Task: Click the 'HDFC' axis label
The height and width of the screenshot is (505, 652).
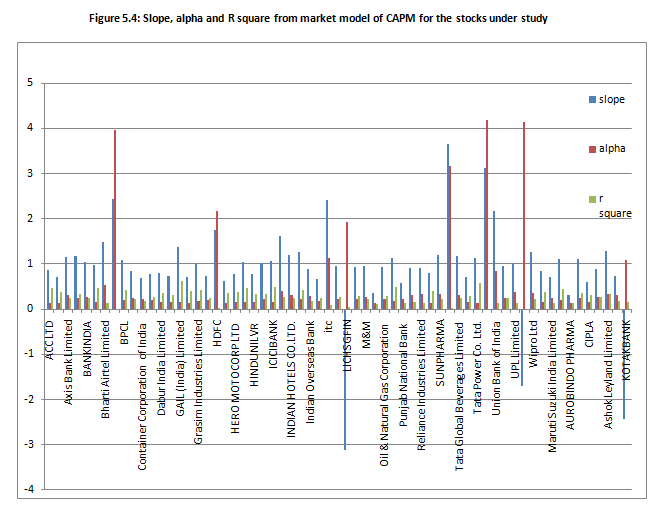Action: coord(217,333)
